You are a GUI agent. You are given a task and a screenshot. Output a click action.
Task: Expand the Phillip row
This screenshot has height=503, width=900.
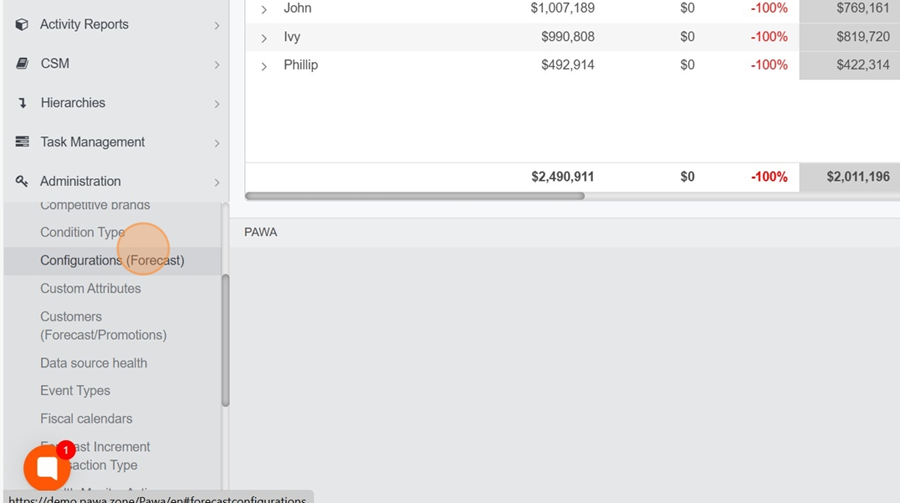[x=264, y=66]
